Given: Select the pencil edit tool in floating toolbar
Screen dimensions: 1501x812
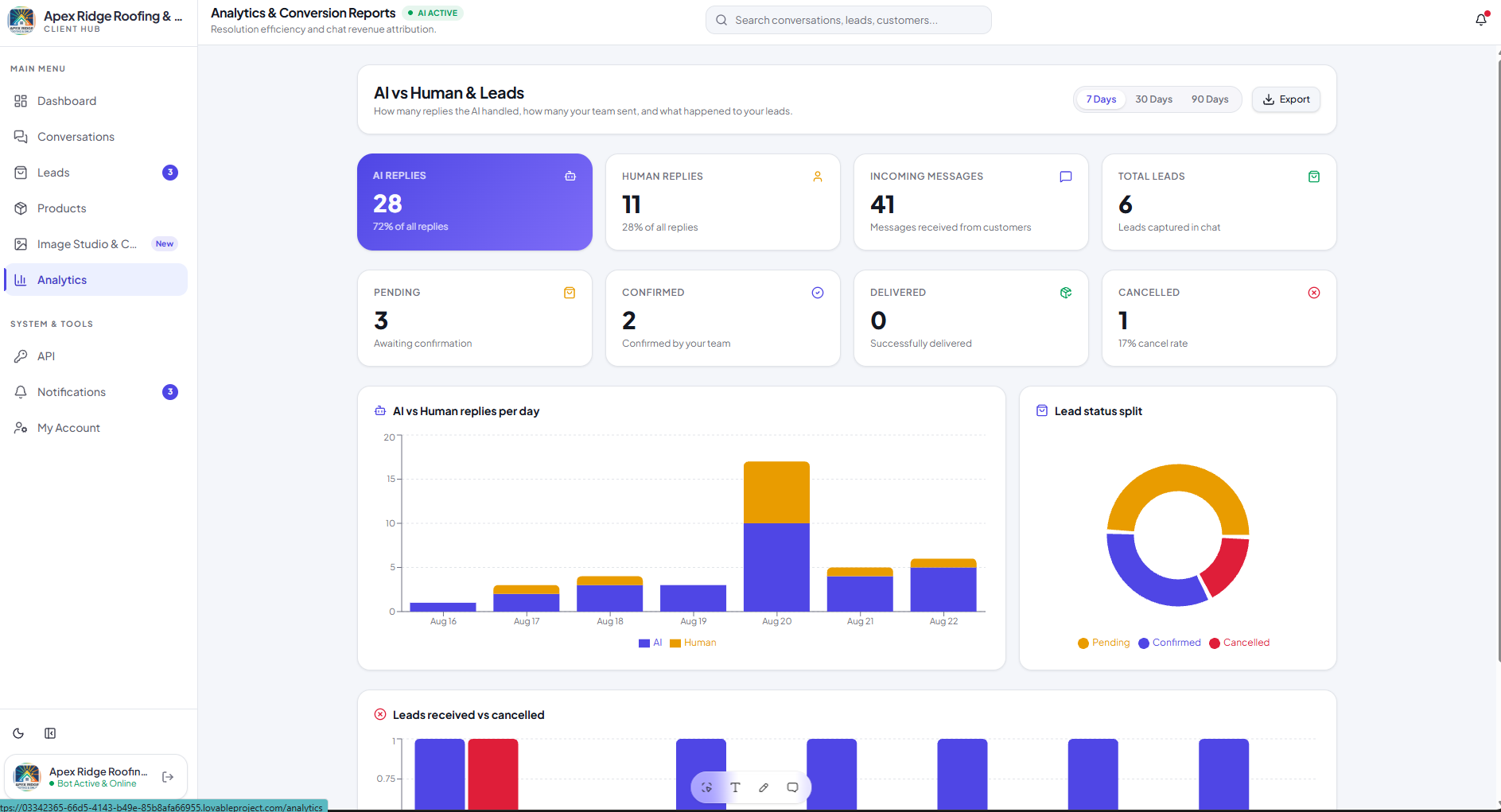Looking at the screenshot, I should pyautogui.click(x=764, y=787).
